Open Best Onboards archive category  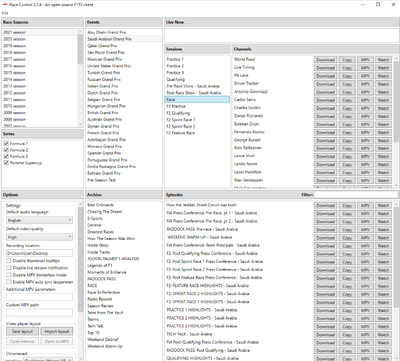tap(100, 205)
